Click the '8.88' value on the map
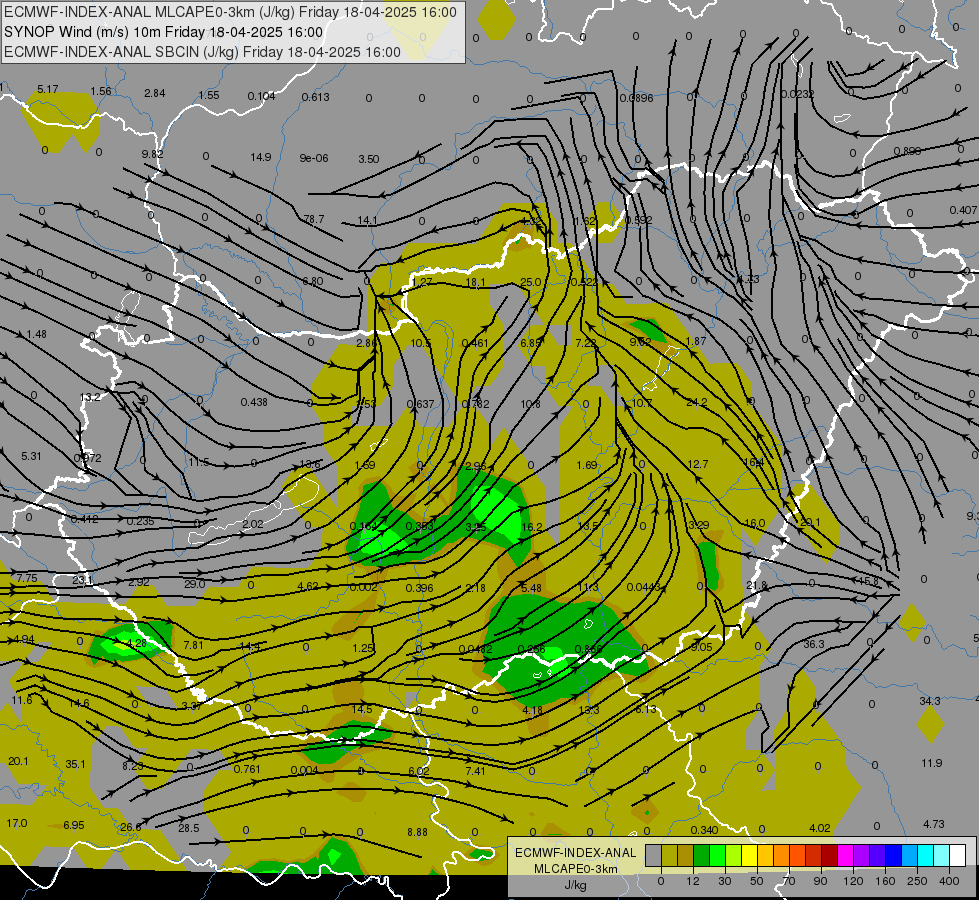979x900 pixels. click(418, 832)
